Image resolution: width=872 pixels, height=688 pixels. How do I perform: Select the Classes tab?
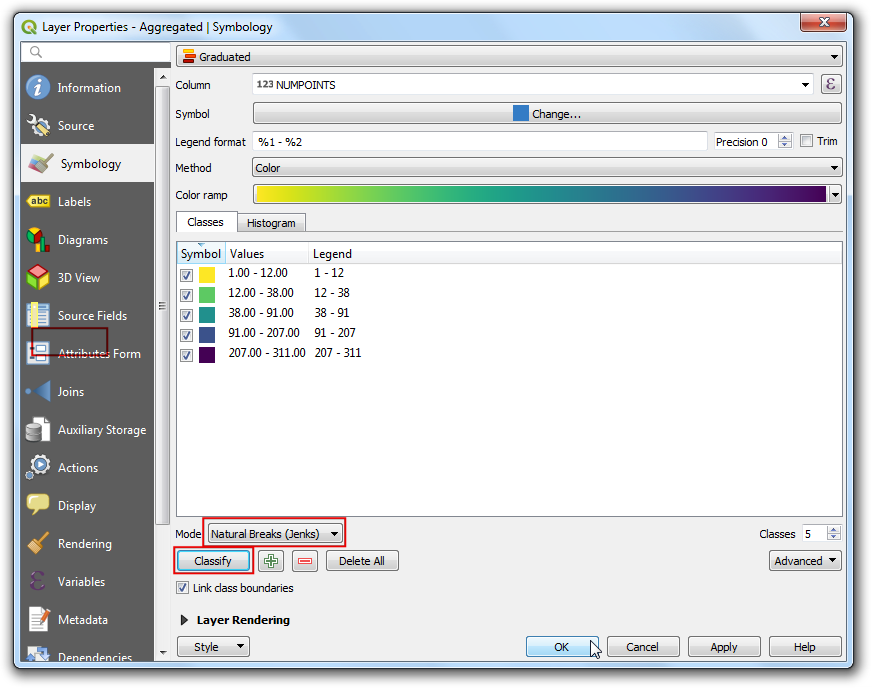point(205,222)
